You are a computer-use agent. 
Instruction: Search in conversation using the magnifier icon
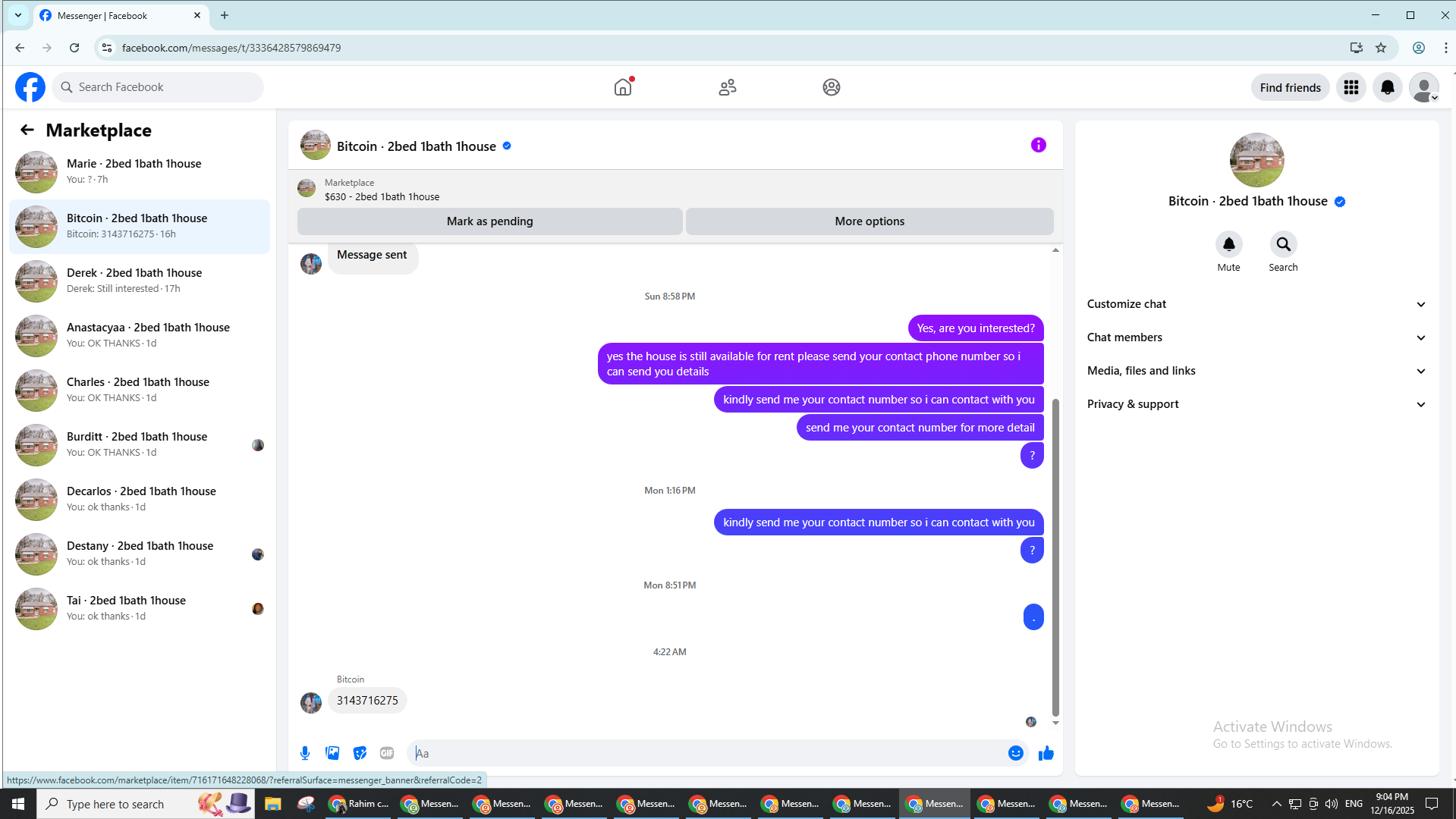pyautogui.click(x=1283, y=244)
